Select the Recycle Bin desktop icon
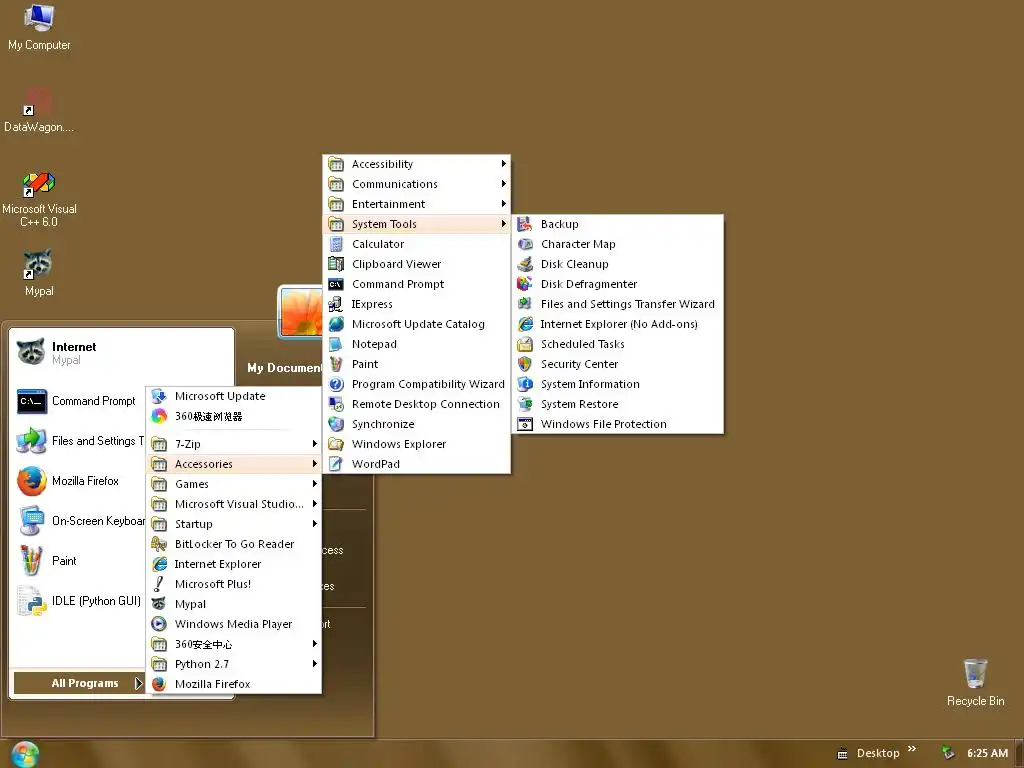Viewport: 1024px width, 768px height. click(975, 682)
